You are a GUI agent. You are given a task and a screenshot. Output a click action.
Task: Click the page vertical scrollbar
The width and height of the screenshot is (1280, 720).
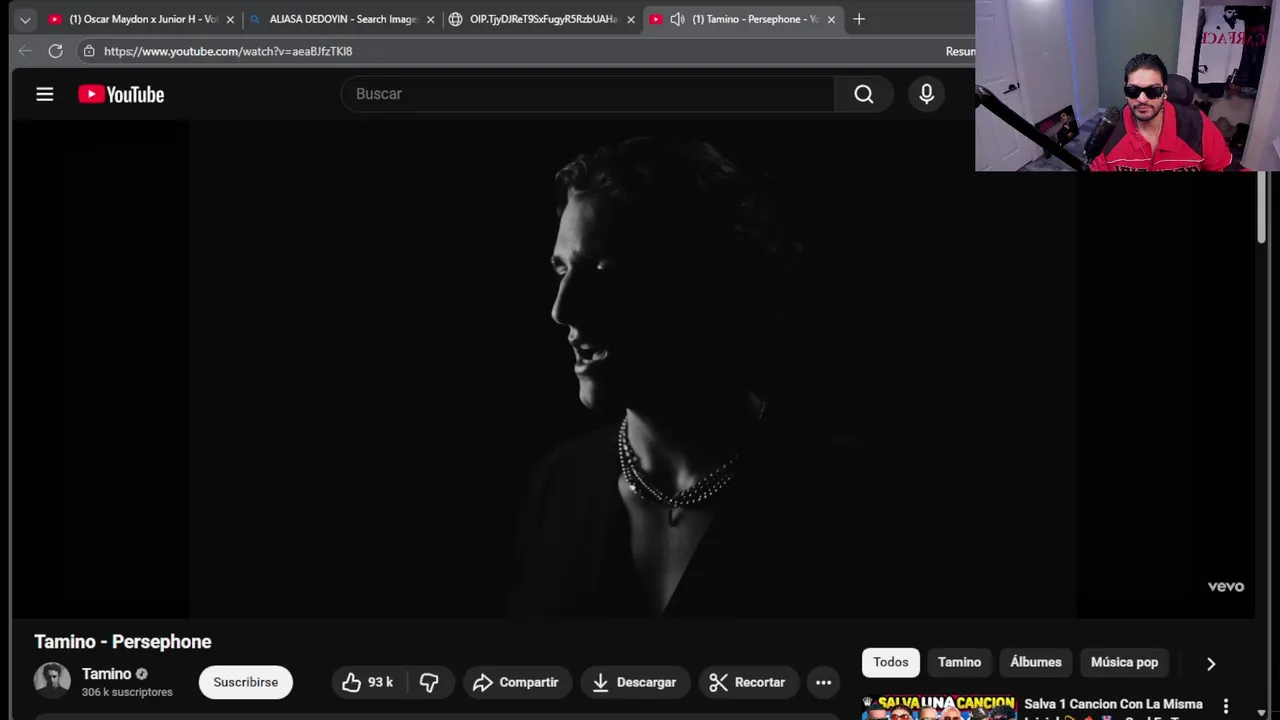tap(1262, 207)
